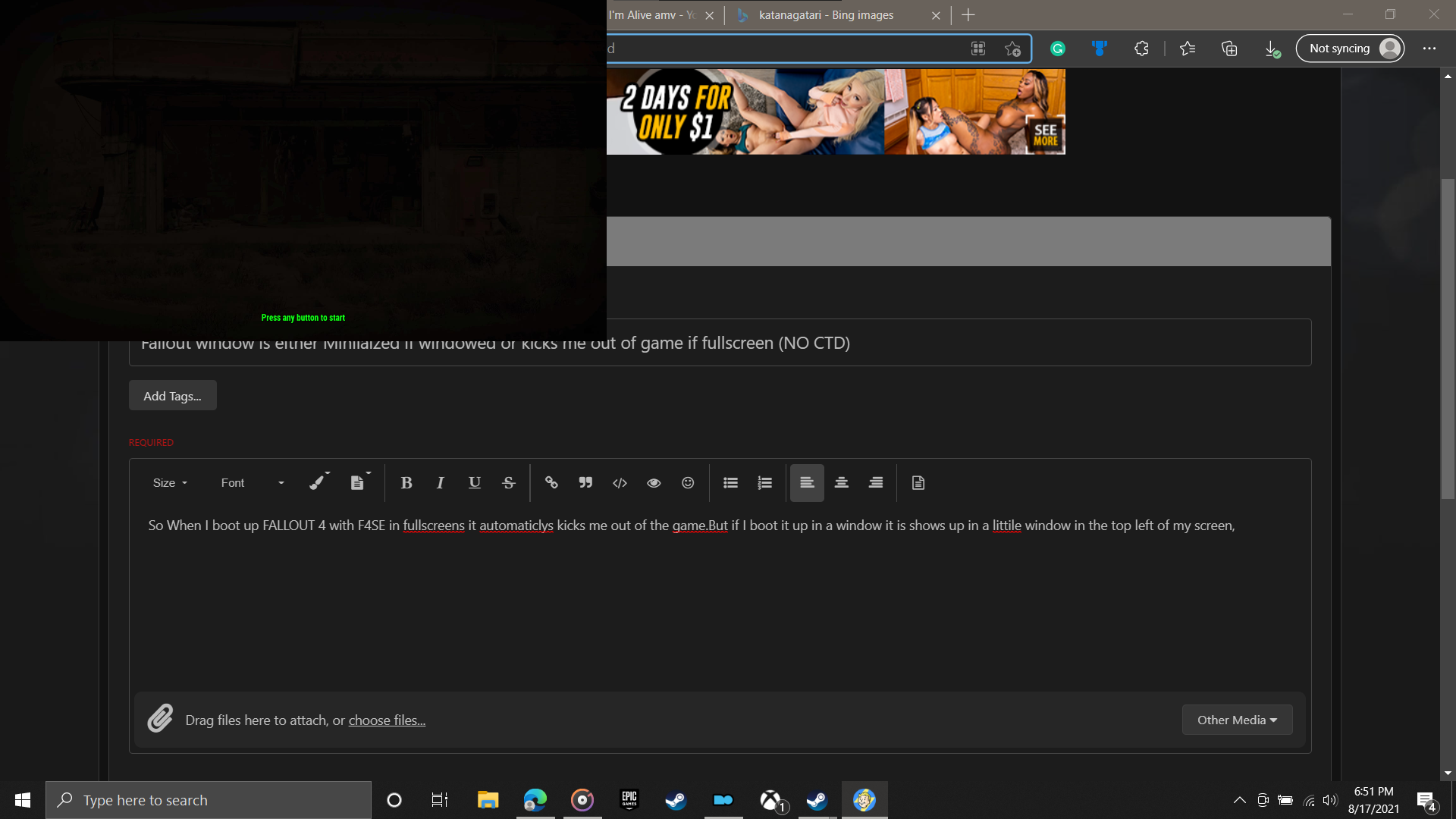
Task: Open the text color brush dropdown
Action: [x=319, y=482]
